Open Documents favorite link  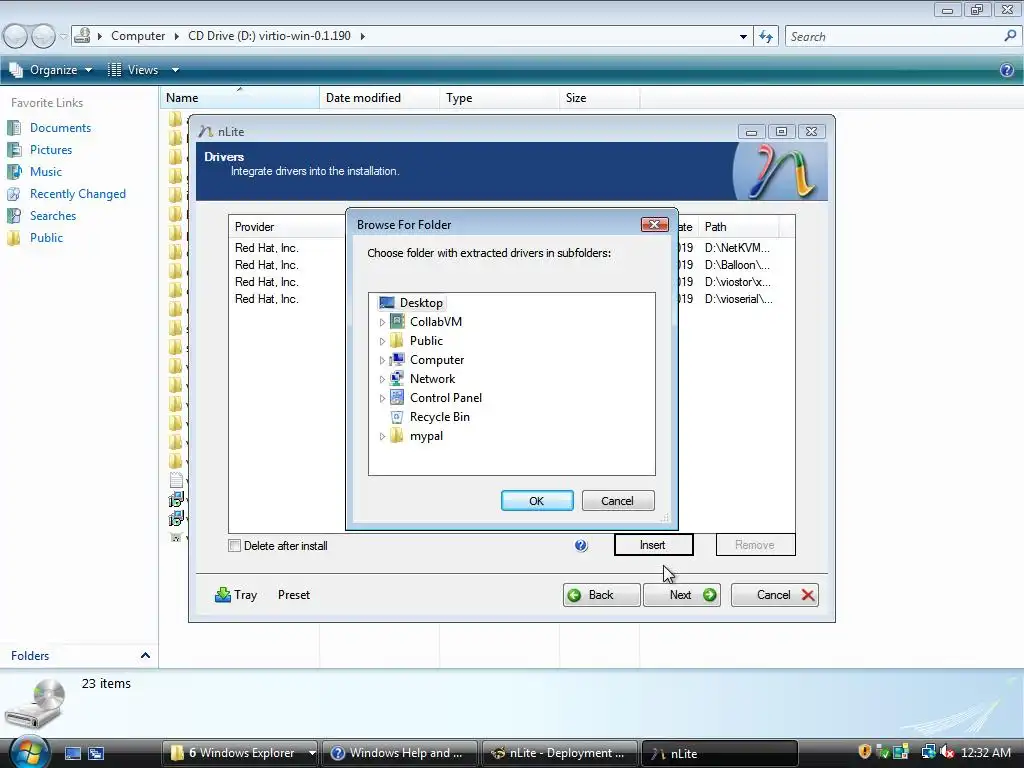pyautogui.click(x=60, y=128)
